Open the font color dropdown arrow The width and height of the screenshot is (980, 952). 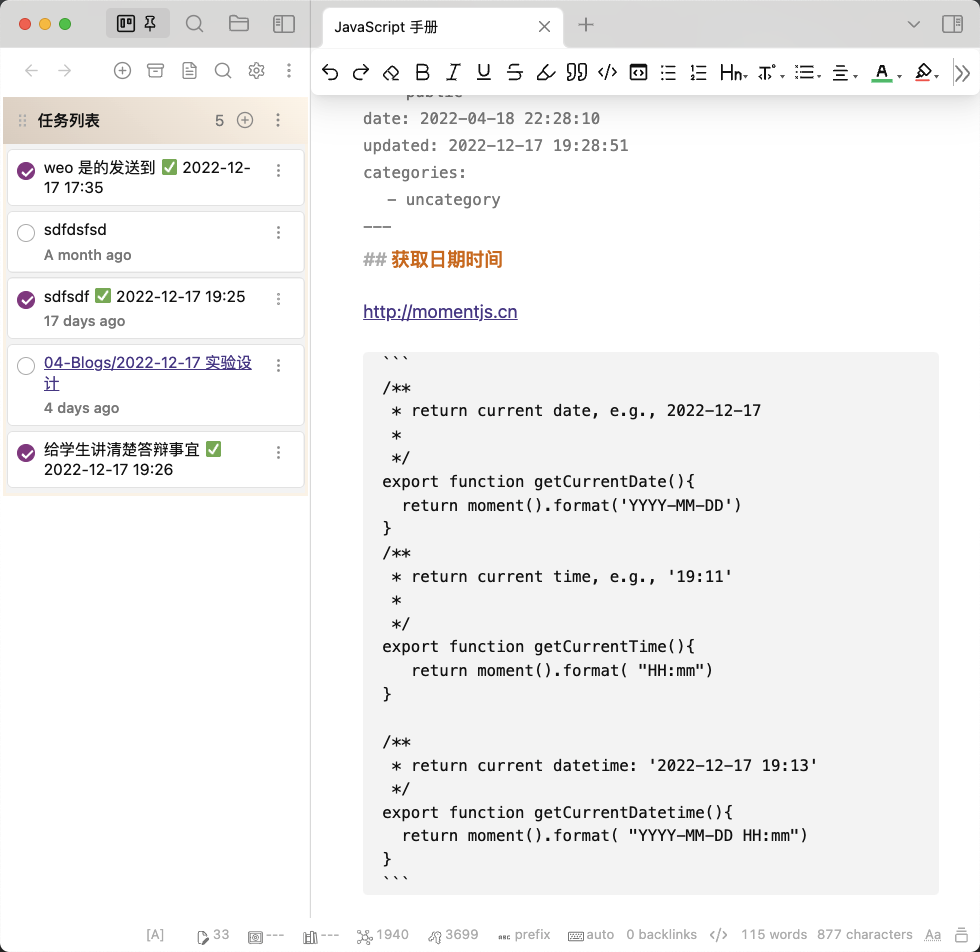tap(899, 76)
